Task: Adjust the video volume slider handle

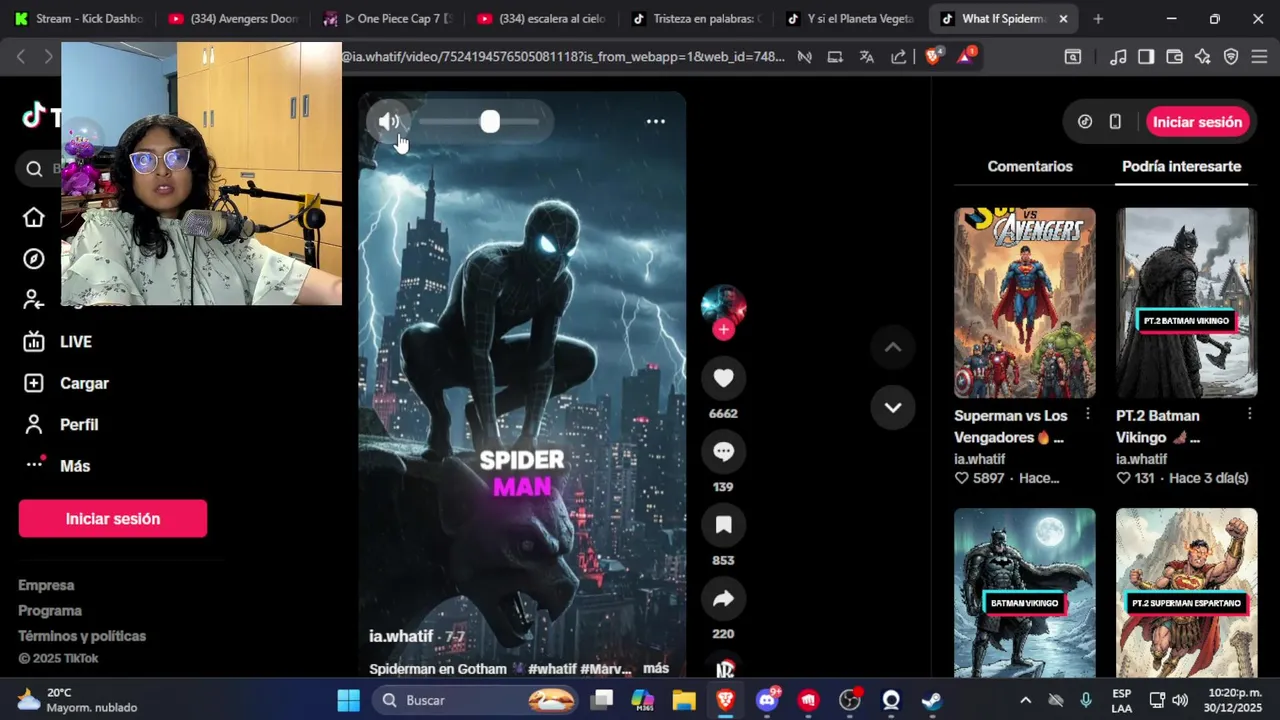Action: point(490,122)
